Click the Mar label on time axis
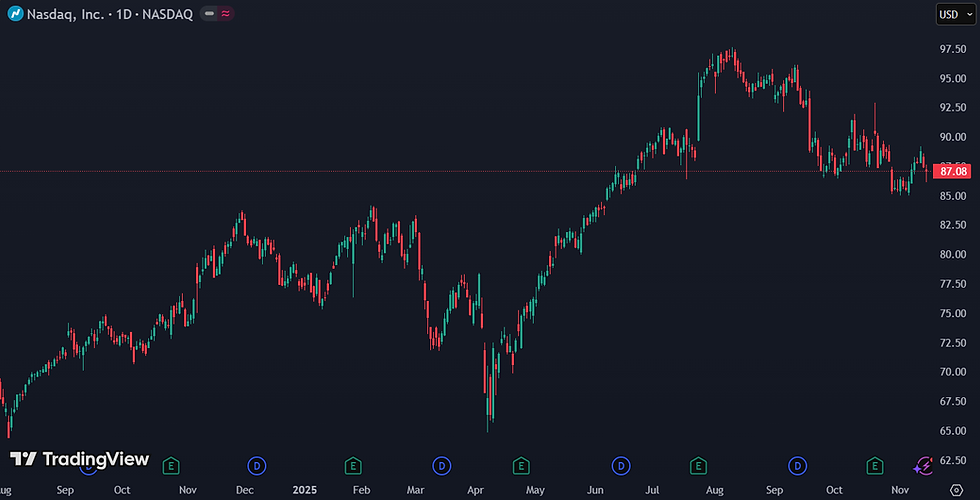The height and width of the screenshot is (500, 980). 416,489
